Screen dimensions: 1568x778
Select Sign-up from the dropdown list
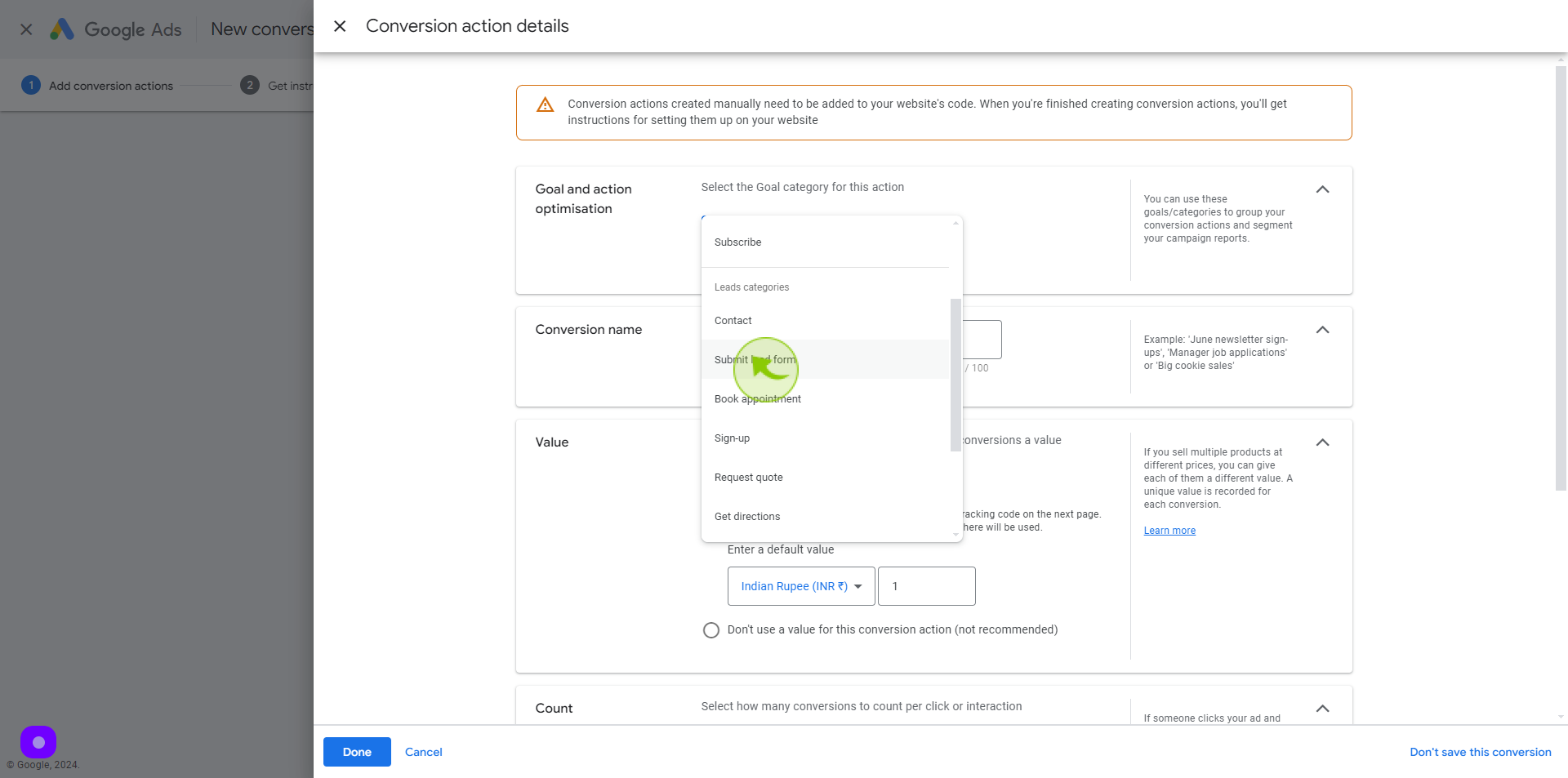click(x=825, y=438)
